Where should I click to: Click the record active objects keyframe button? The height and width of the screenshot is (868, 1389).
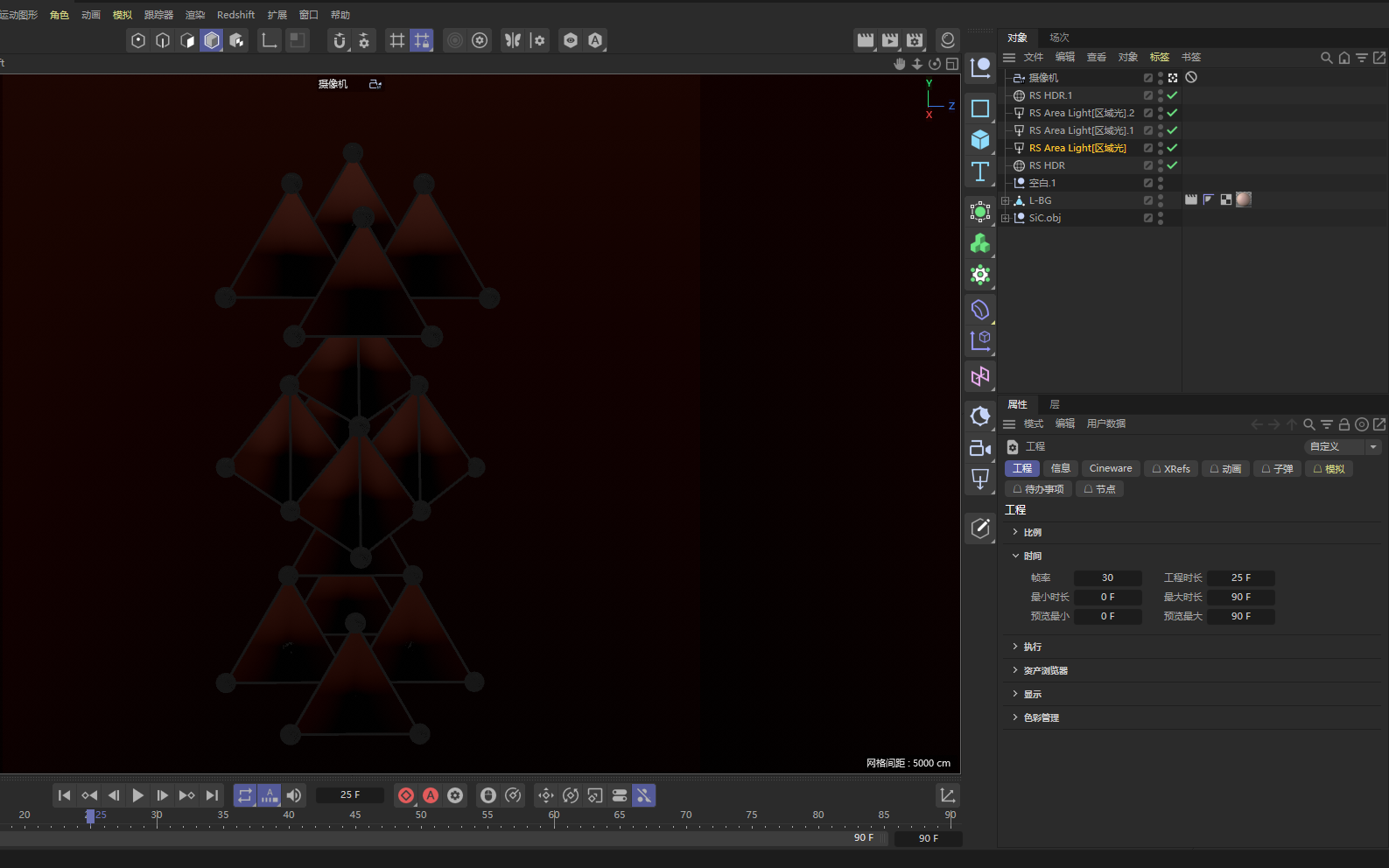point(406,795)
